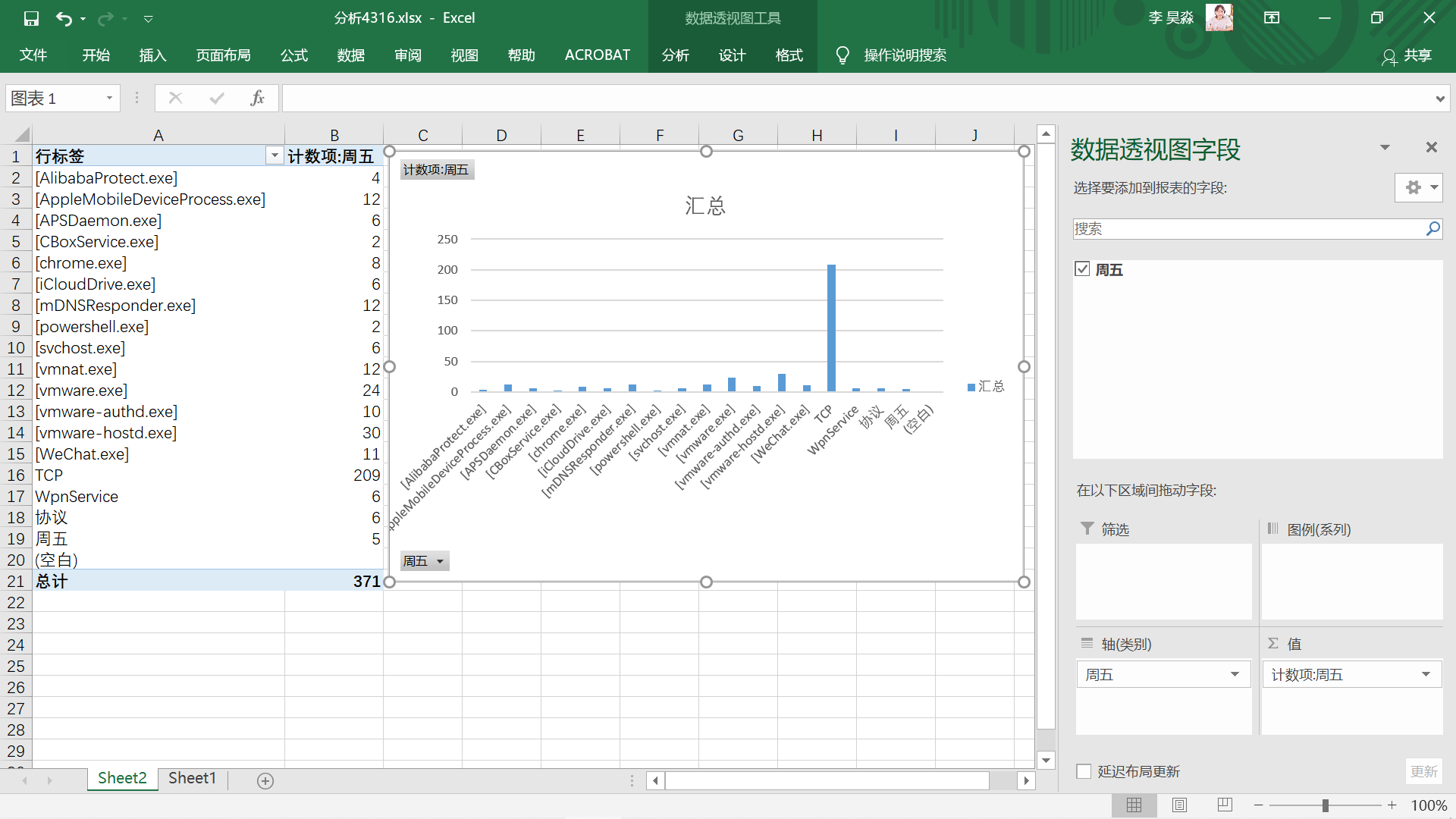Switch to Page Layout view icon
The width and height of the screenshot is (1456, 819).
1179,805
